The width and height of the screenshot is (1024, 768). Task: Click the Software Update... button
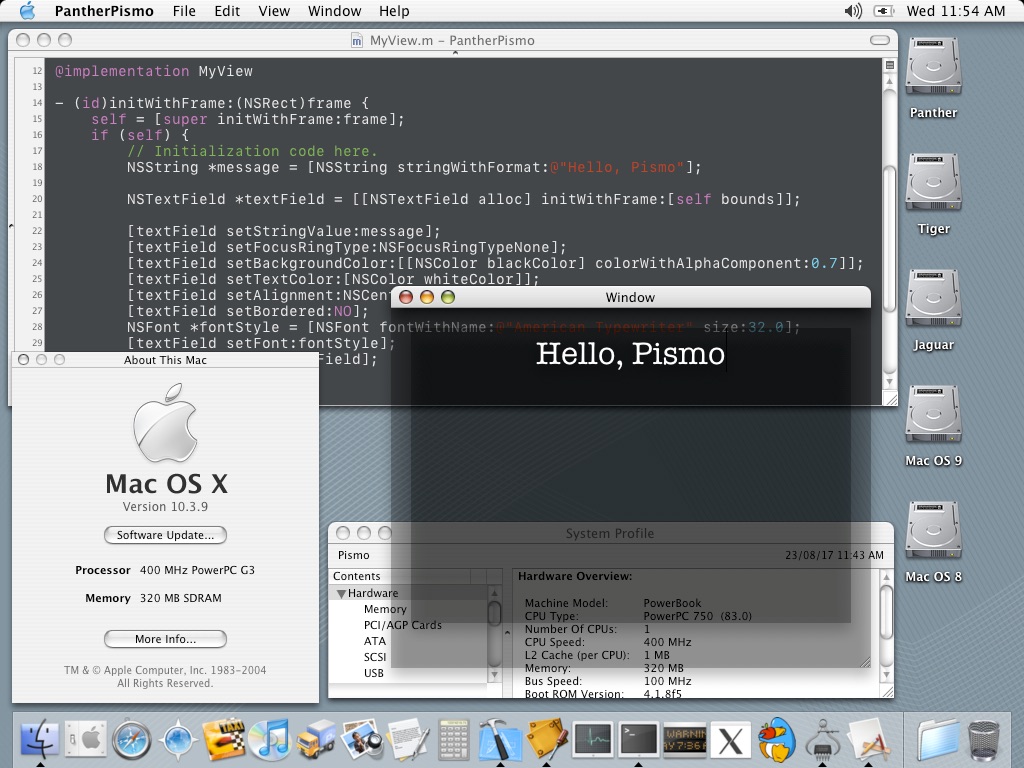(x=165, y=535)
